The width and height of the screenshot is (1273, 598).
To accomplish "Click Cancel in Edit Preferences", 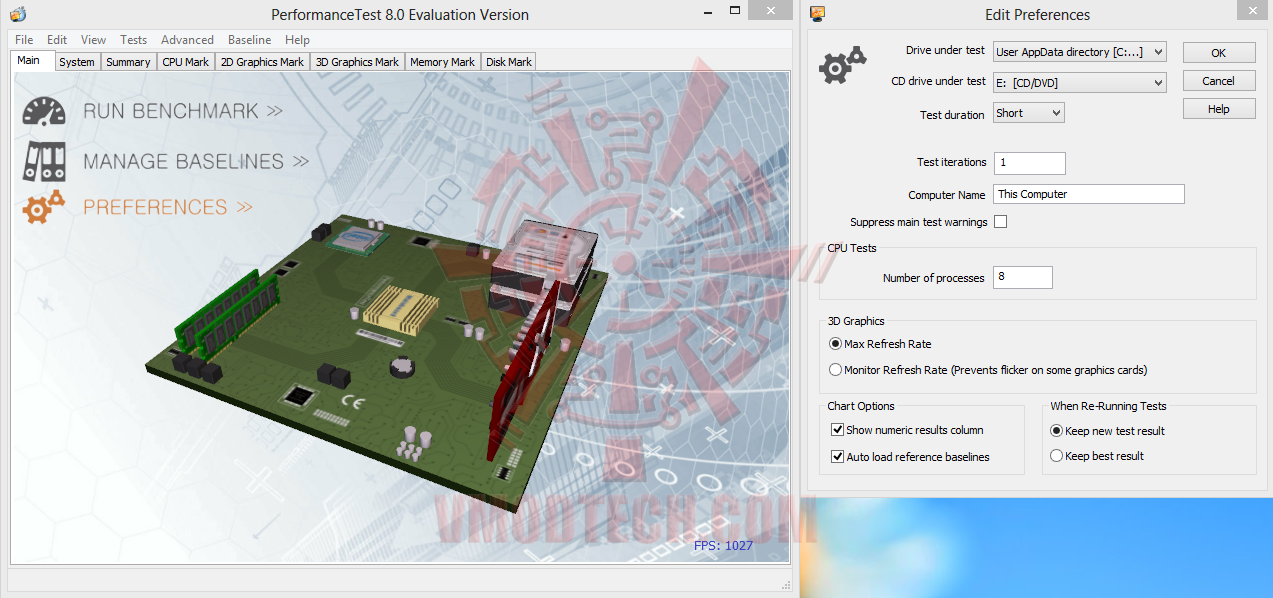I will pos(1218,81).
